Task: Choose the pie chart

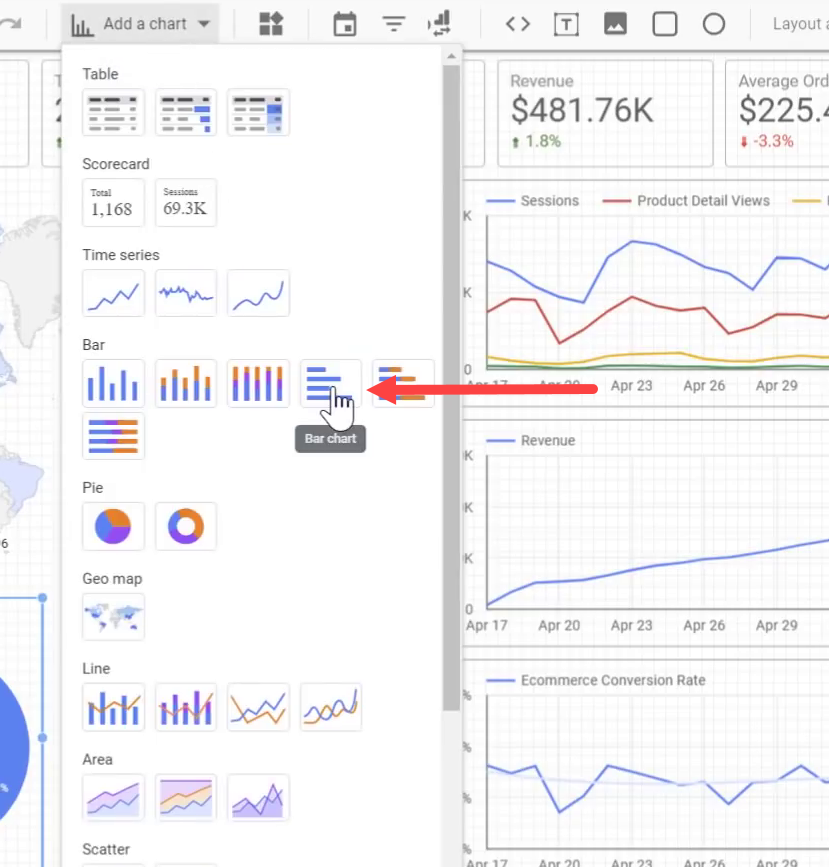Action: [x=113, y=526]
